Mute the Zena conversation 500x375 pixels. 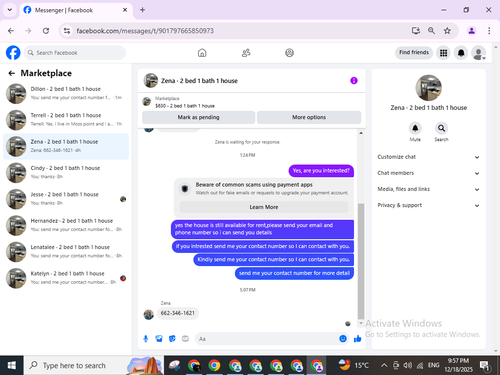coord(415,128)
